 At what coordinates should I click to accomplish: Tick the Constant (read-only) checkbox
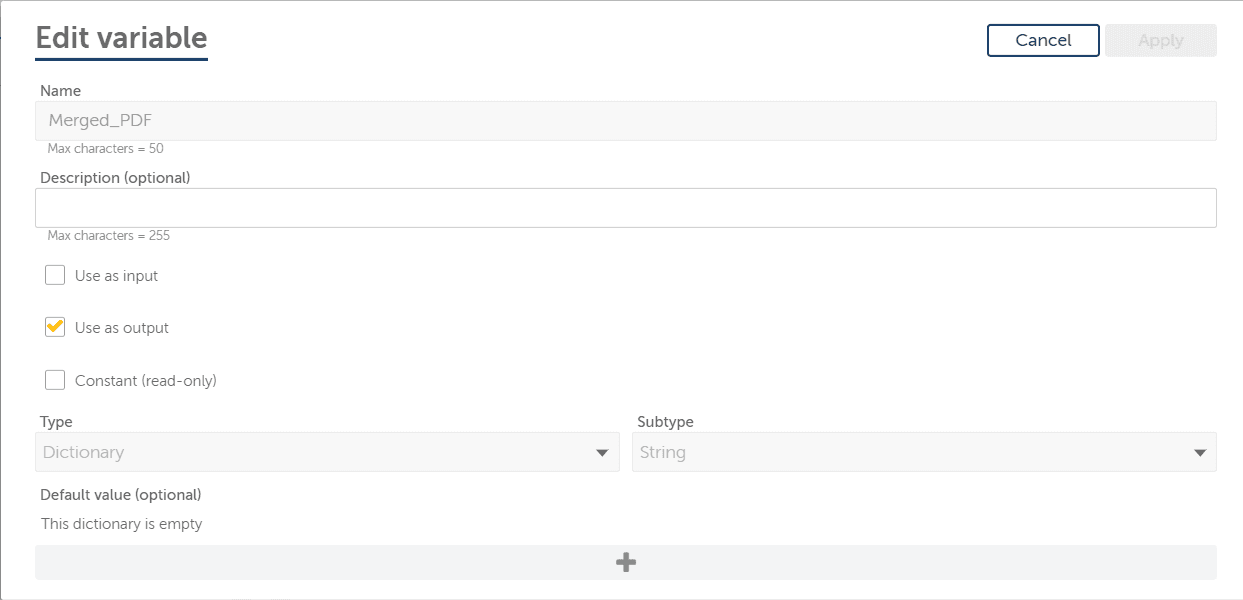(55, 381)
